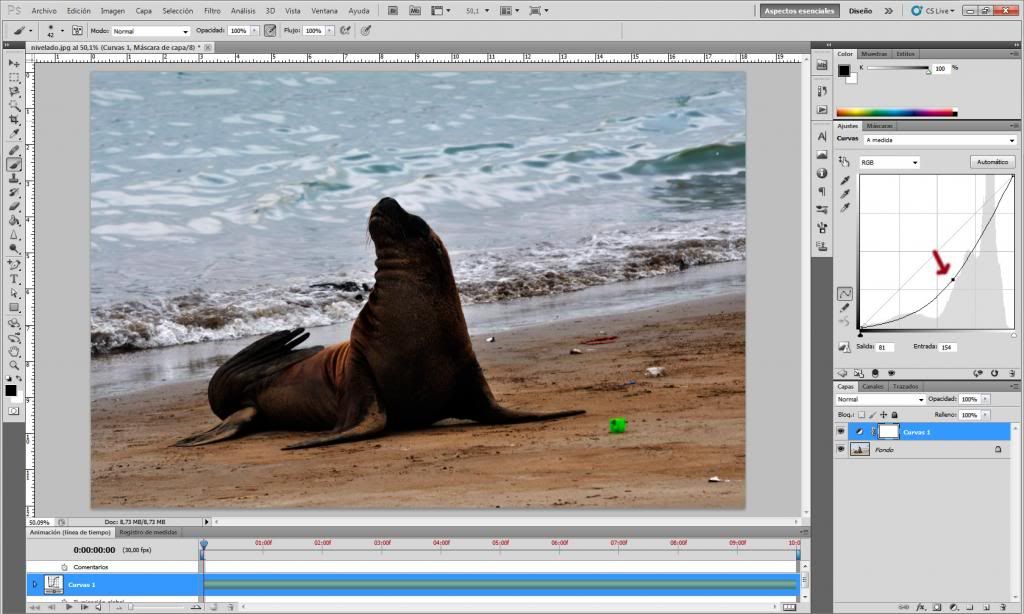1024x614 pixels.
Task: Select the Zoom tool
Action: pos(14,366)
